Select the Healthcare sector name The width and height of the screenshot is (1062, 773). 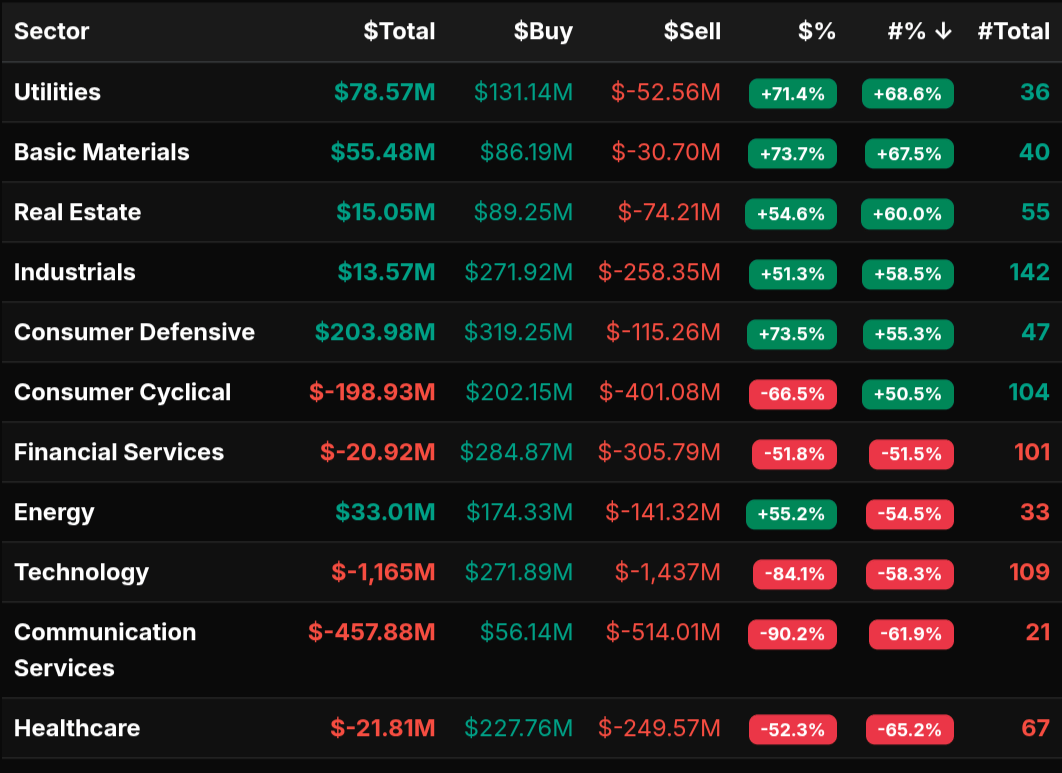click(x=77, y=728)
